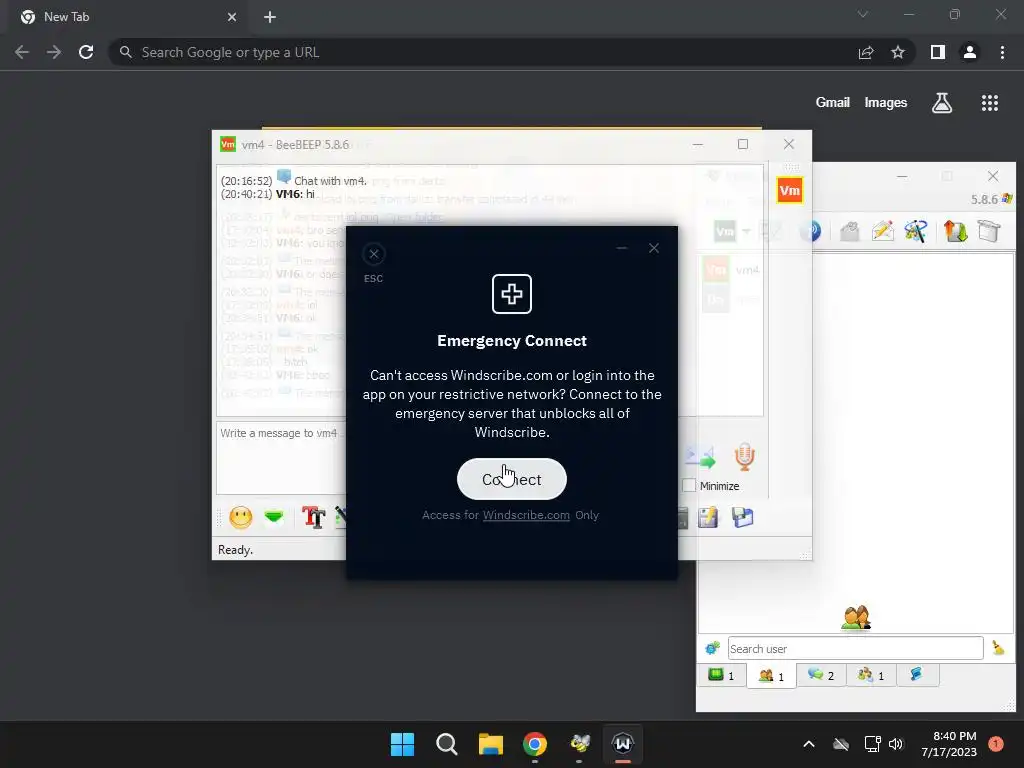Click the broom clear-search icon
The height and width of the screenshot is (768, 1024).
998,648
